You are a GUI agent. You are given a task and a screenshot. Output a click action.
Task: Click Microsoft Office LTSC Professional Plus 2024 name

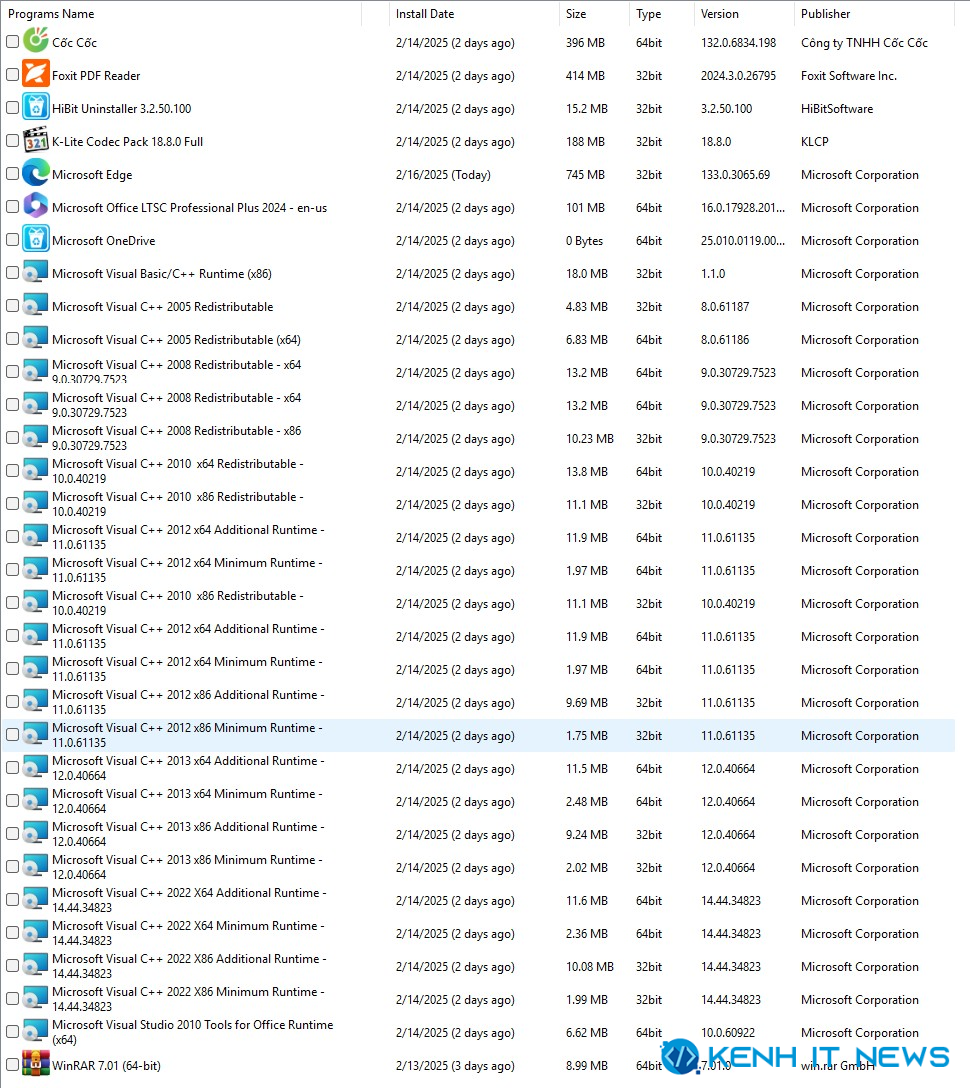click(x=189, y=207)
